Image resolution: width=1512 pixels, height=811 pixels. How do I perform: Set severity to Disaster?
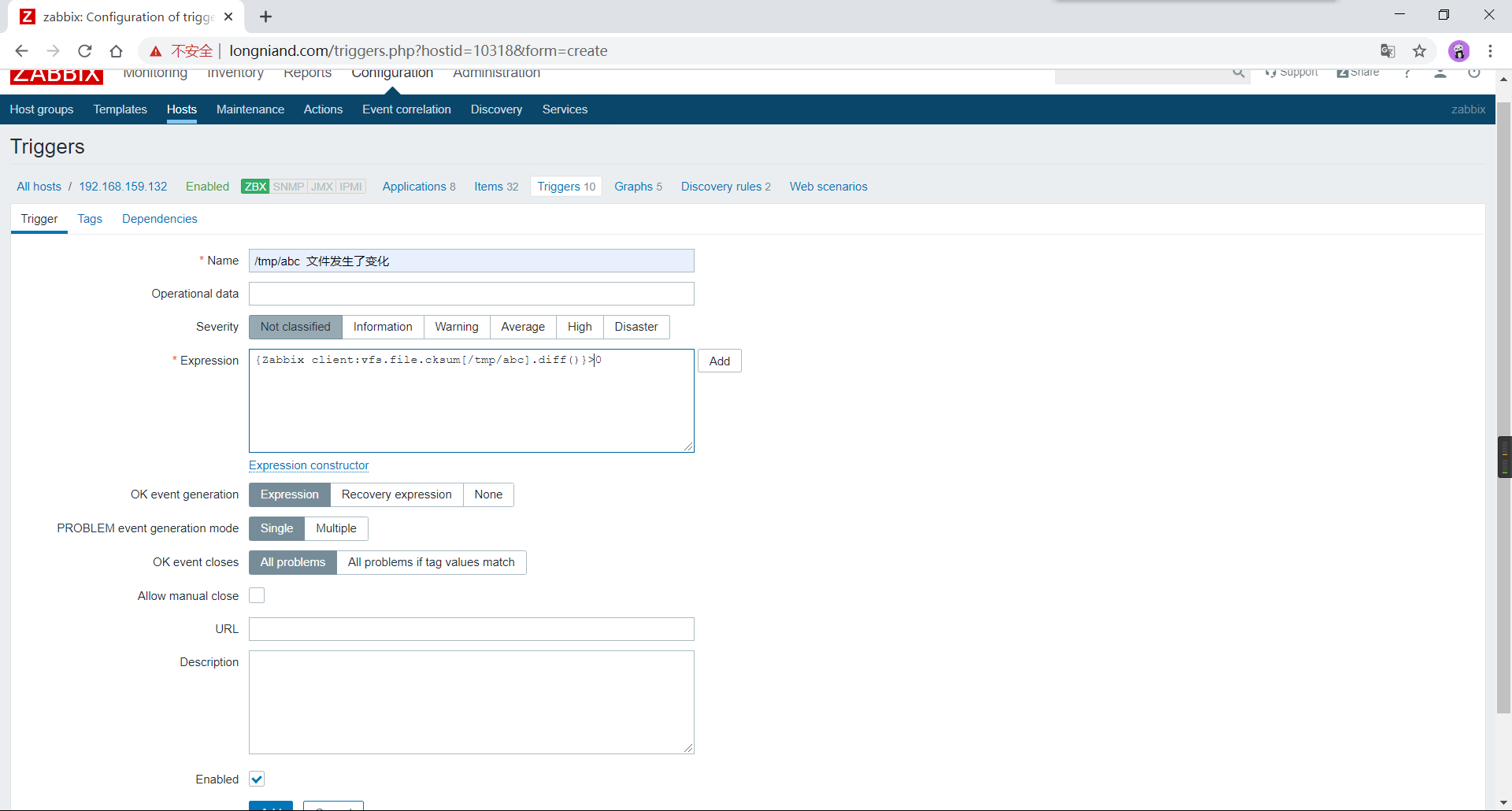click(636, 327)
